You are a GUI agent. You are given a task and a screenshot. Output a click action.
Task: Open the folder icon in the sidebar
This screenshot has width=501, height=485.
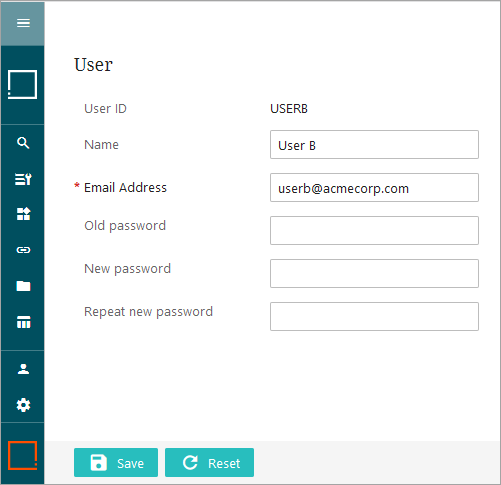tap(23, 286)
